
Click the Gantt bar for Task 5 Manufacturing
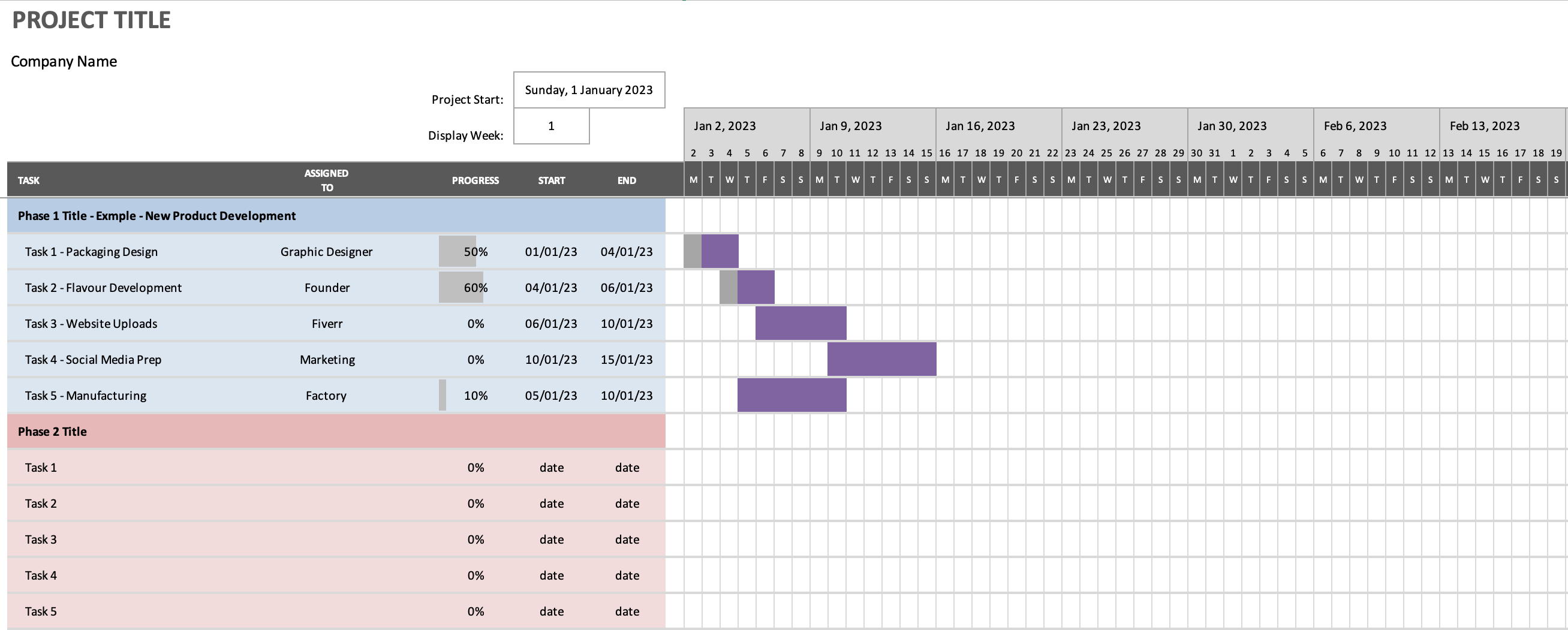(791, 395)
